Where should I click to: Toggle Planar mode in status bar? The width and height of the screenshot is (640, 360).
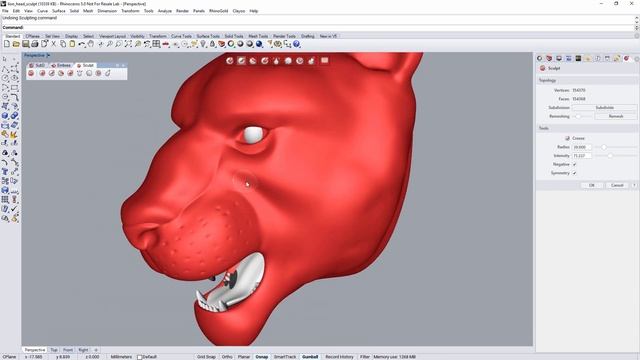click(244, 357)
